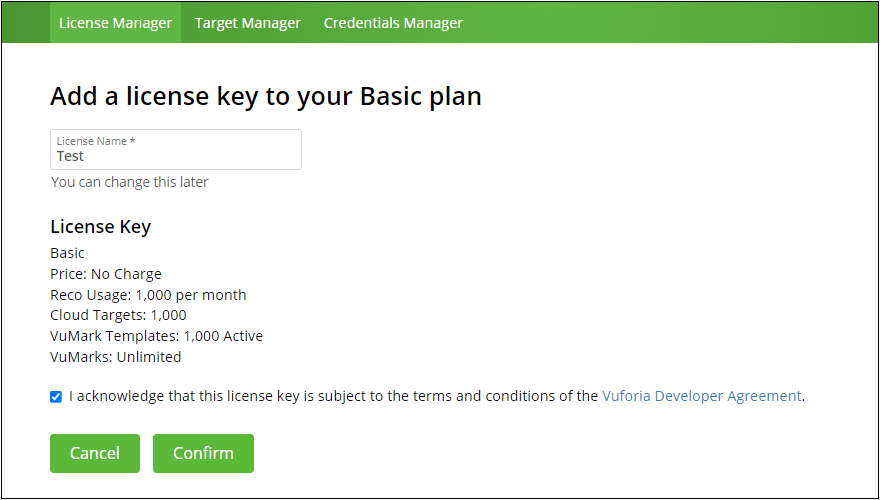Click the "Basic" plan name text

(68, 253)
